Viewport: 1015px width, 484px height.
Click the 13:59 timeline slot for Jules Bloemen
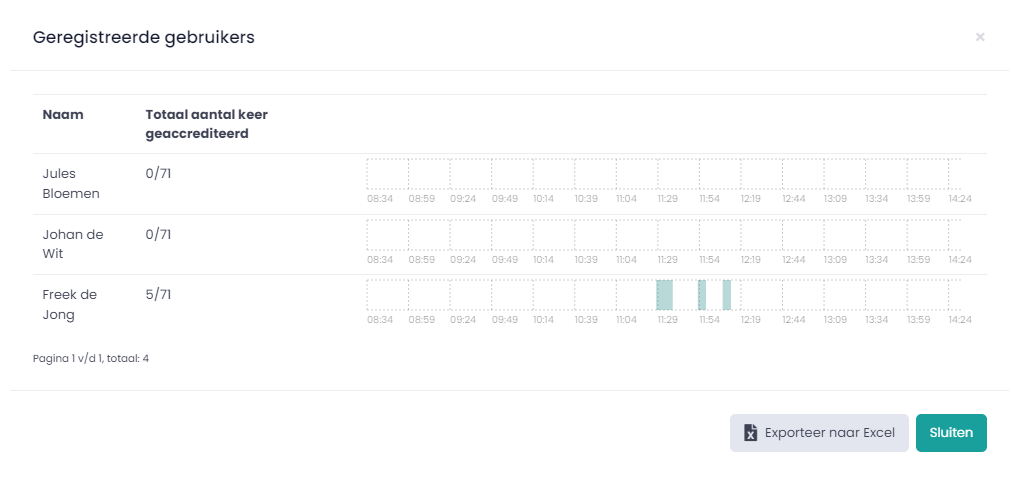(x=928, y=174)
